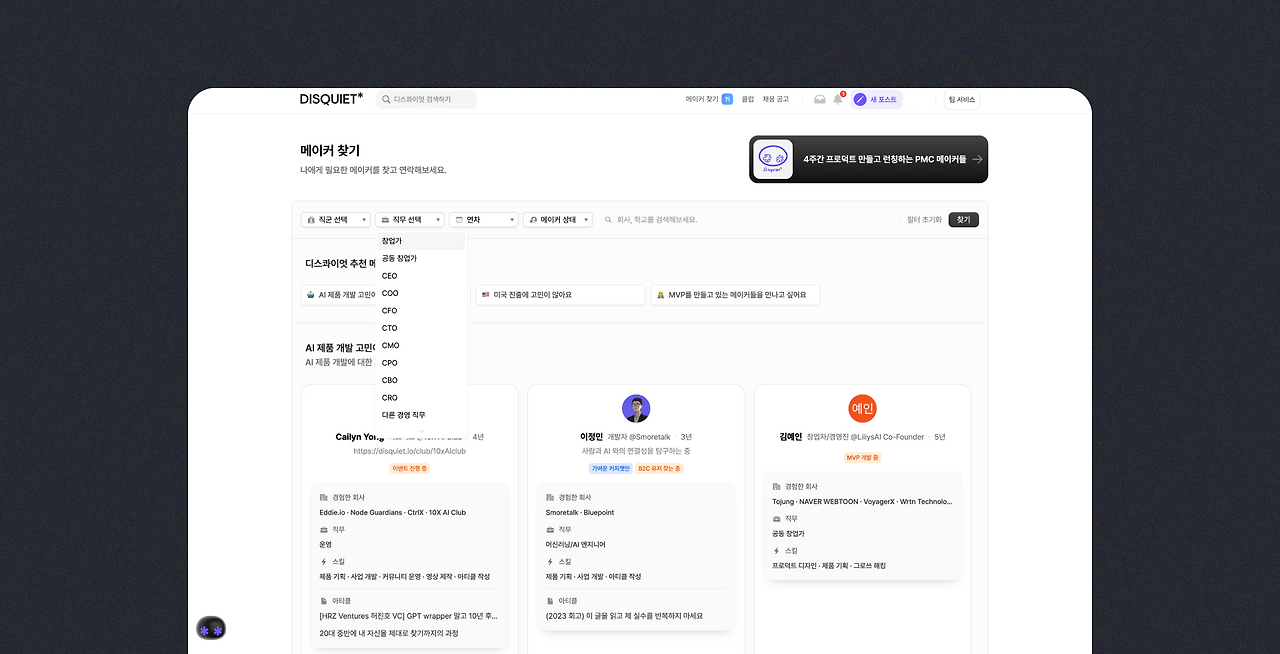Open the HRZ Ventures GPT wrapper article
The width and height of the screenshot is (1280, 654).
click(x=409, y=616)
